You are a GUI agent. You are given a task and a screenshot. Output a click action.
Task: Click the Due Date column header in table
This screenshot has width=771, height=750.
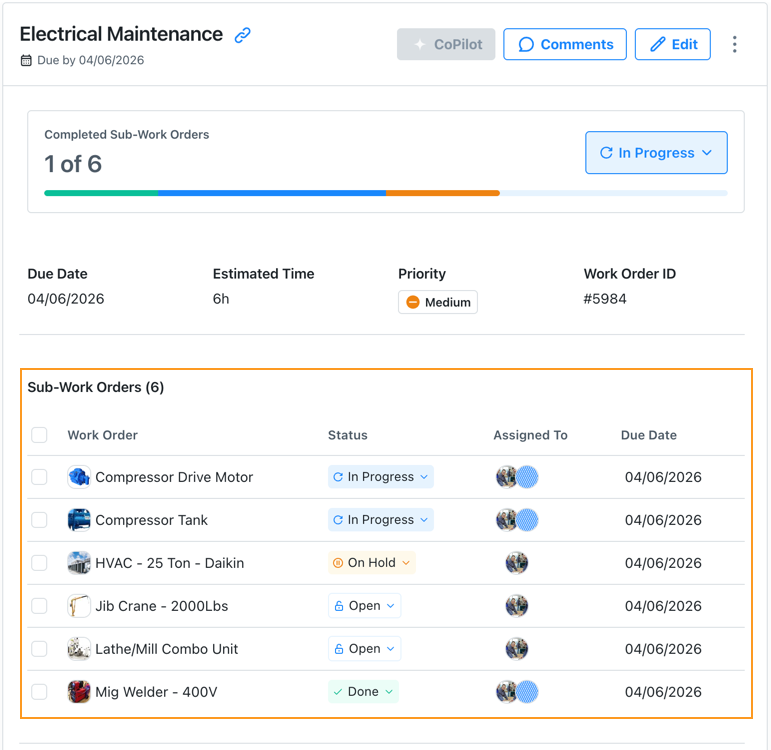[648, 435]
